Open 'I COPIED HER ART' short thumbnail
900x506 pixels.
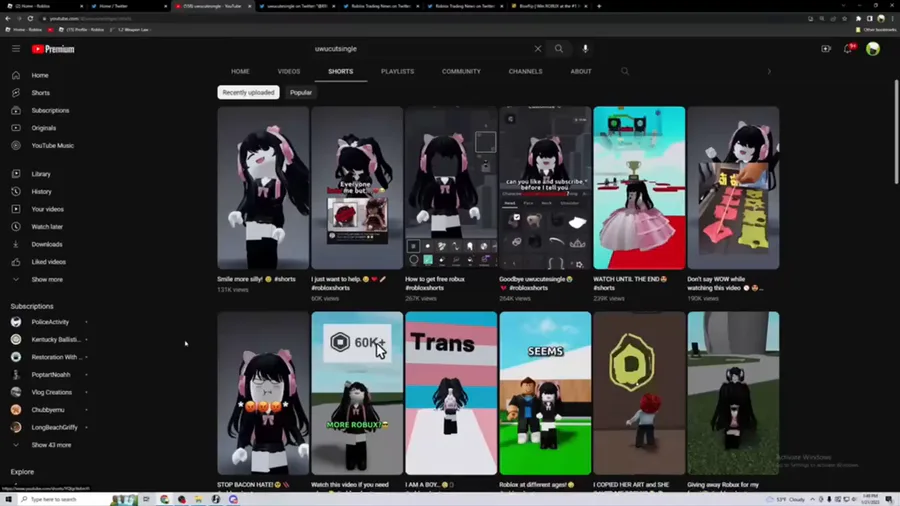[x=639, y=393]
